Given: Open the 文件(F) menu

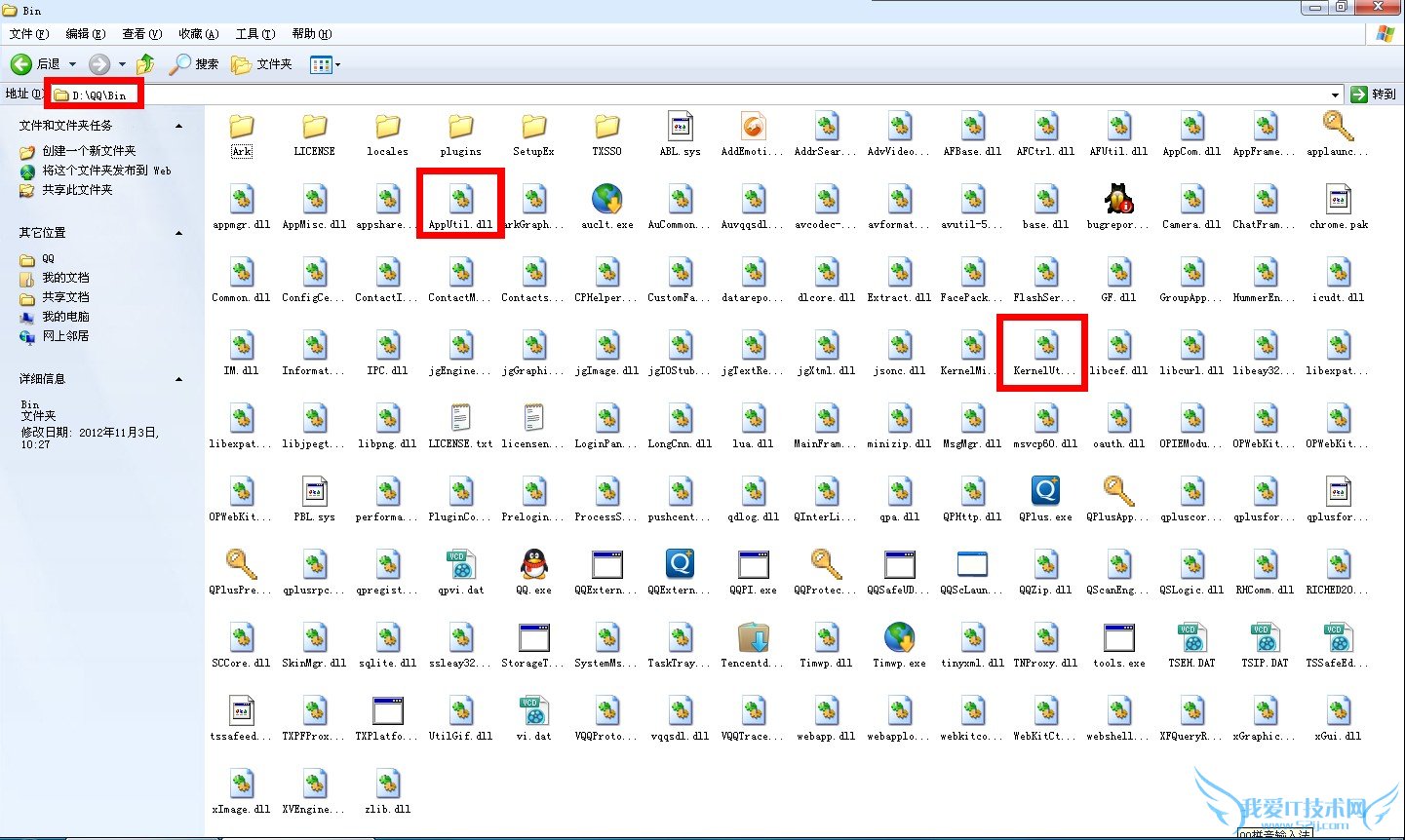Looking at the screenshot, I should (x=28, y=34).
